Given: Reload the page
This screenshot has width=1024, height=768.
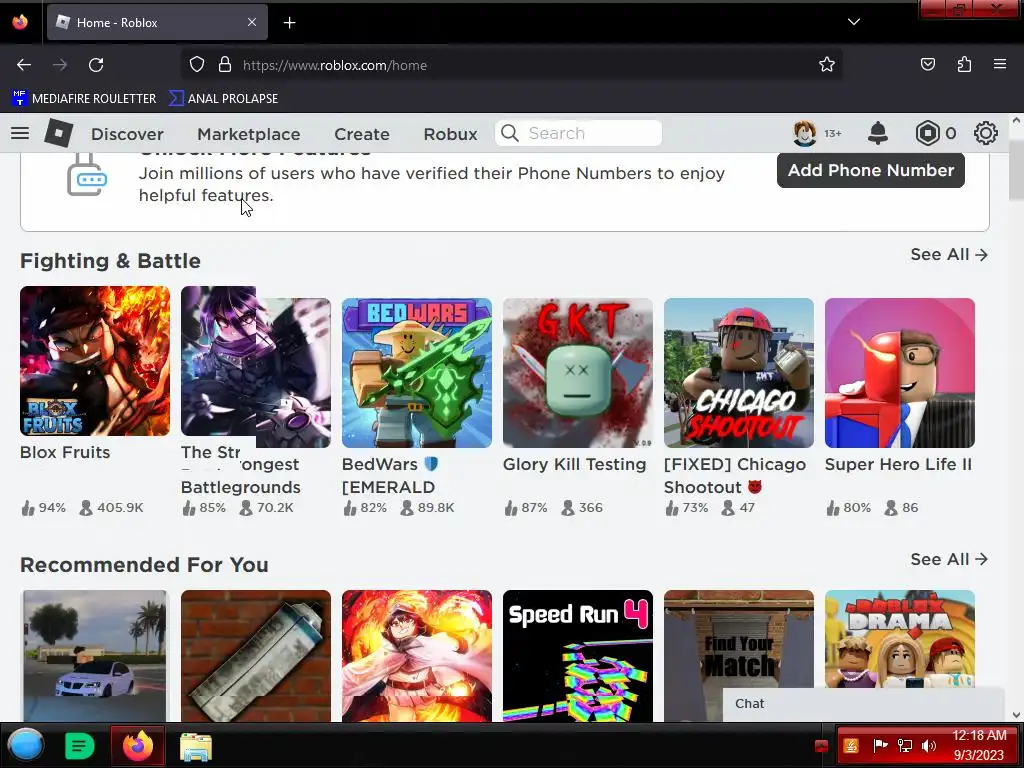Looking at the screenshot, I should (x=96, y=65).
